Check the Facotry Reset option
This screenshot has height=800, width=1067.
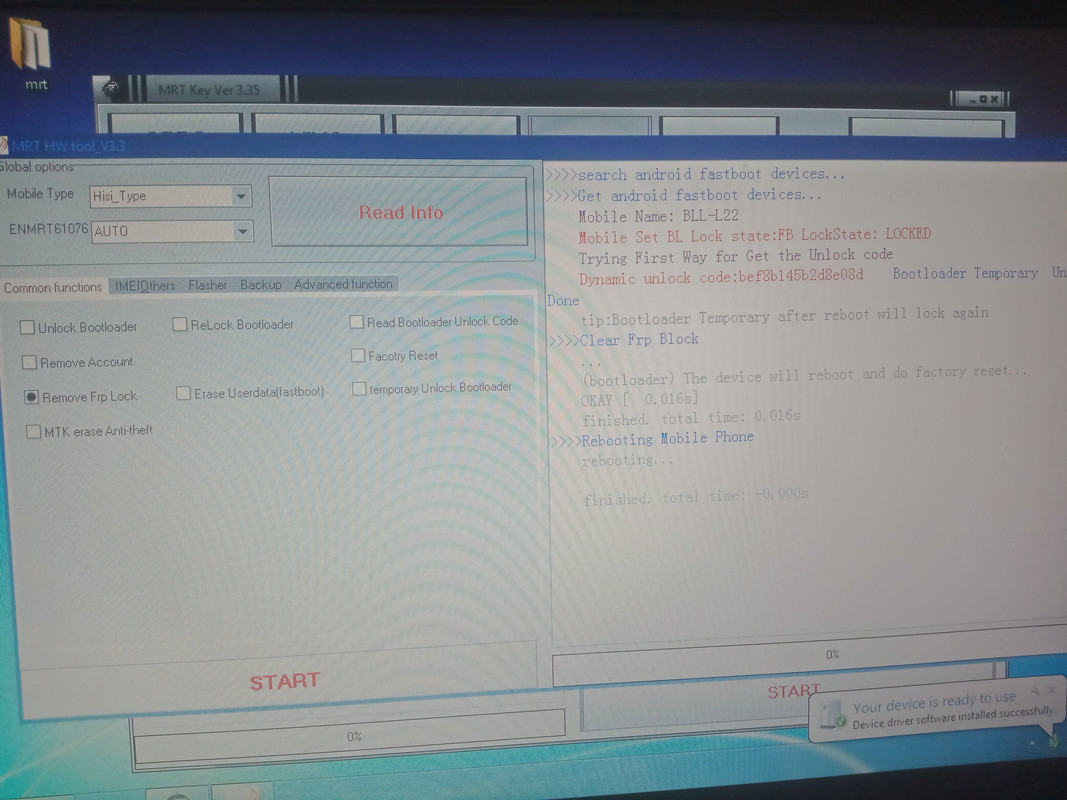click(x=358, y=355)
